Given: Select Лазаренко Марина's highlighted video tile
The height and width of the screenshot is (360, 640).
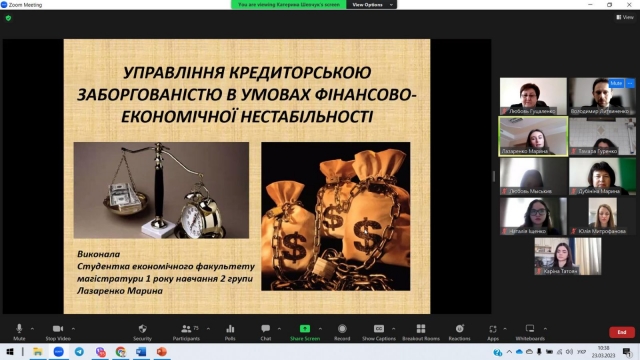Looking at the screenshot, I should click(x=533, y=136).
